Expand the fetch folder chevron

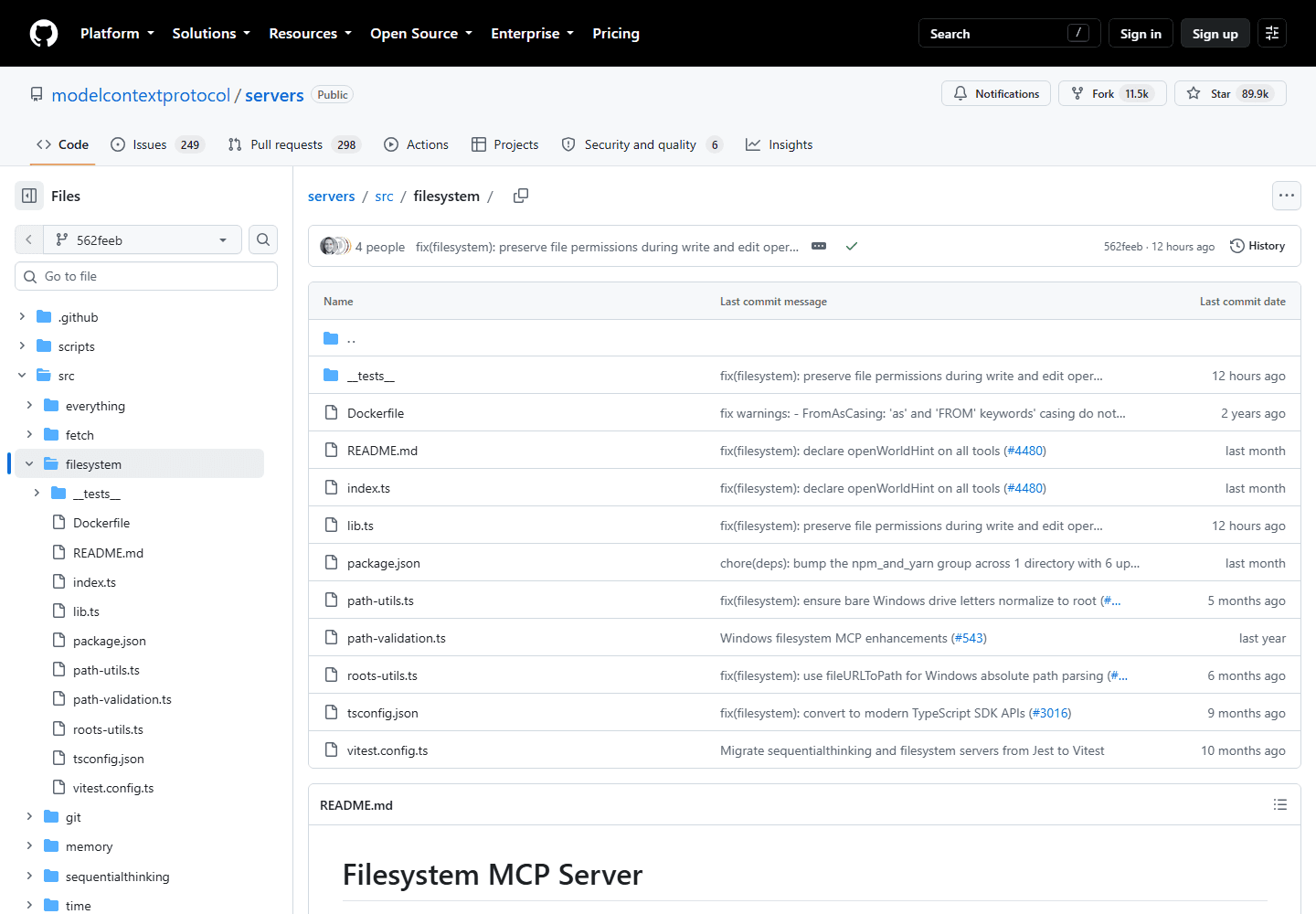point(29,434)
